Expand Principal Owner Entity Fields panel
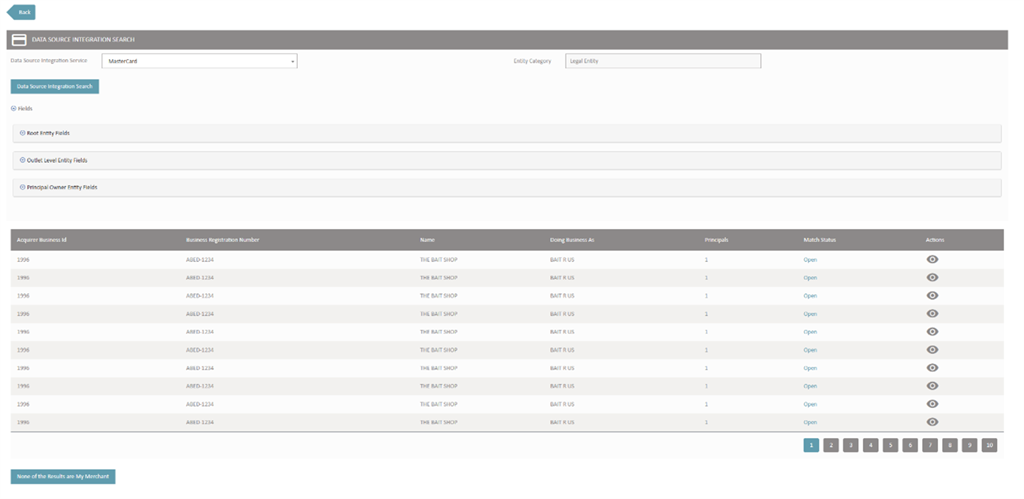The height and width of the screenshot is (499, 1024). pos(22,187)
